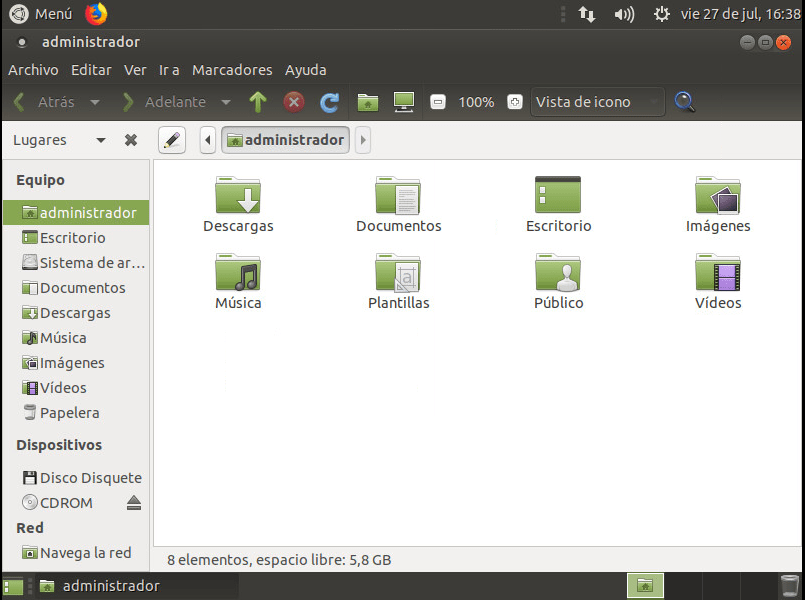Open the Archivo menu
Viewport: 805px width, 600px height.
[33, 70]
